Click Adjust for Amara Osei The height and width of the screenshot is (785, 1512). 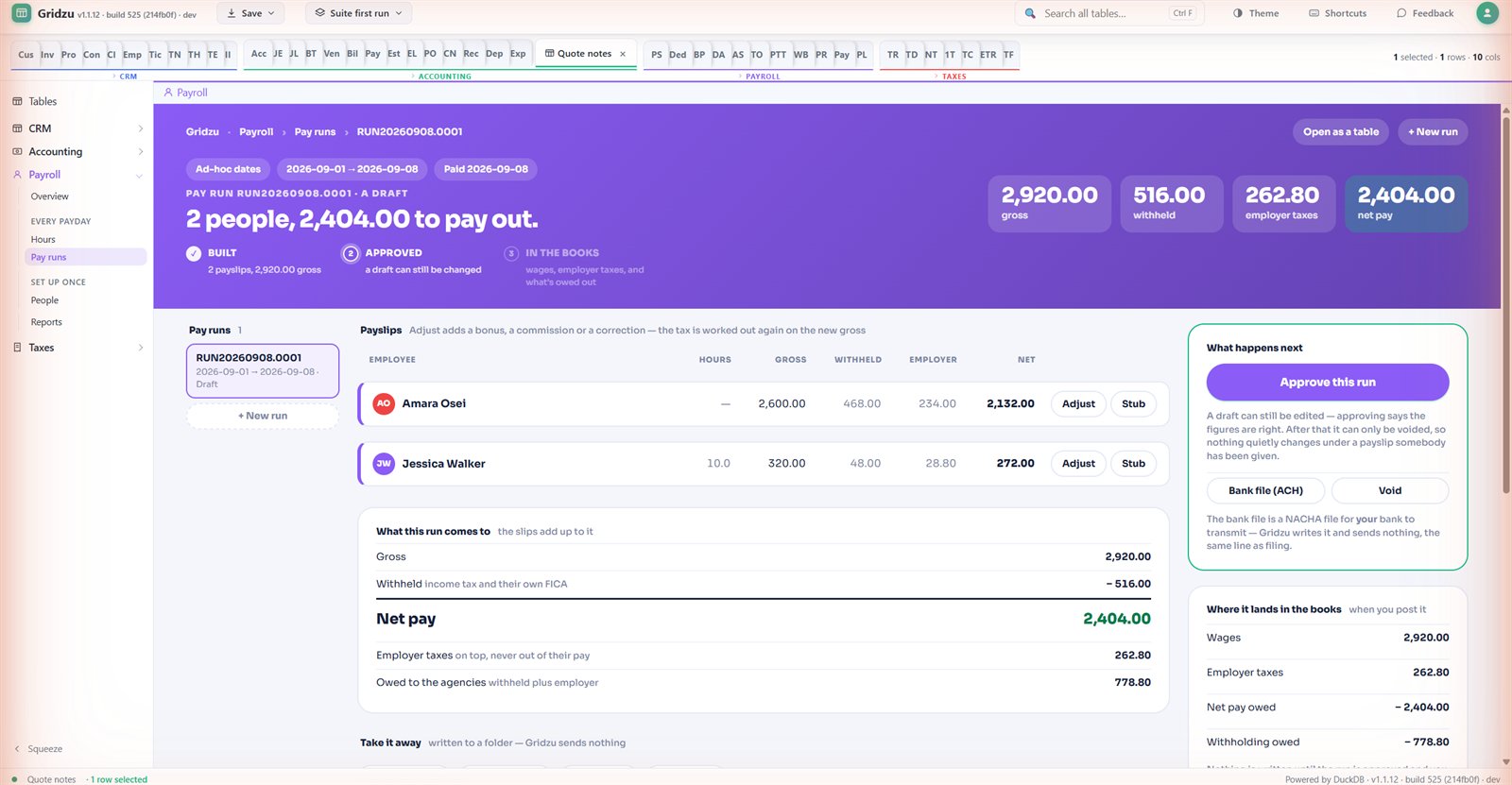pos(1078,403)
